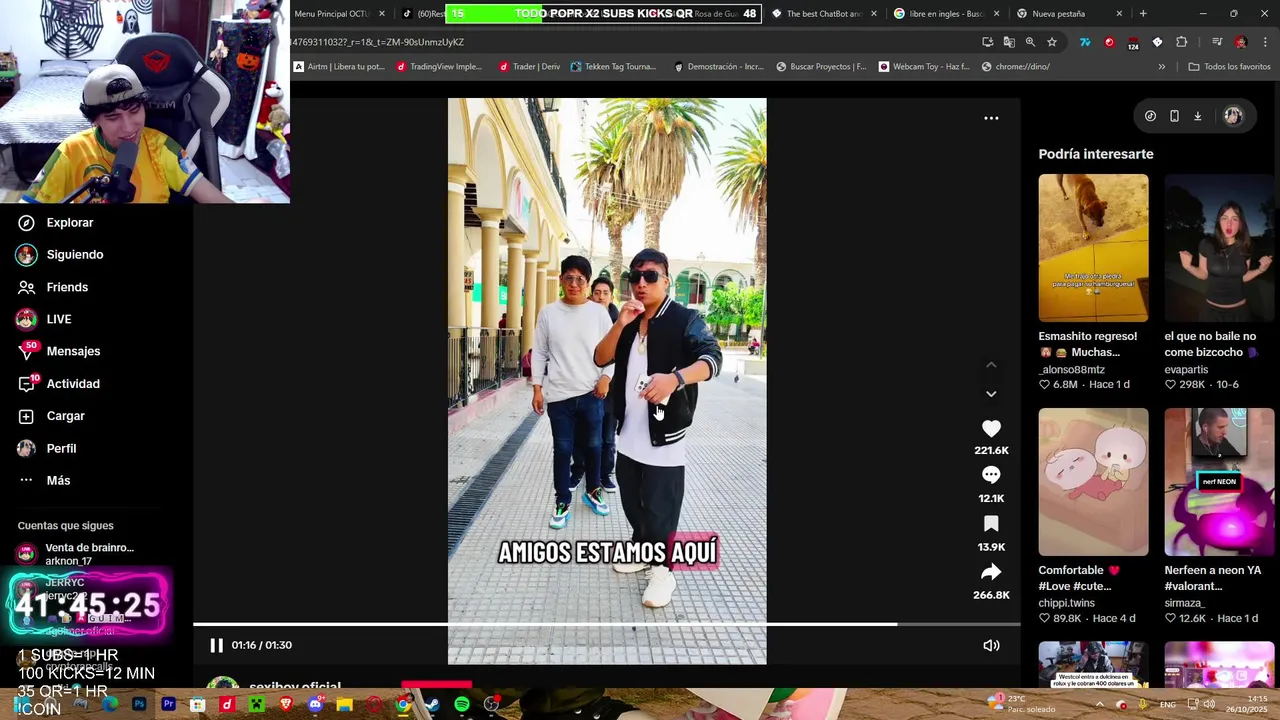Open the Esmashito regreso video thumbnail
The height and width of the screenshot is (720, 1280).
[x=1093, y=248]
